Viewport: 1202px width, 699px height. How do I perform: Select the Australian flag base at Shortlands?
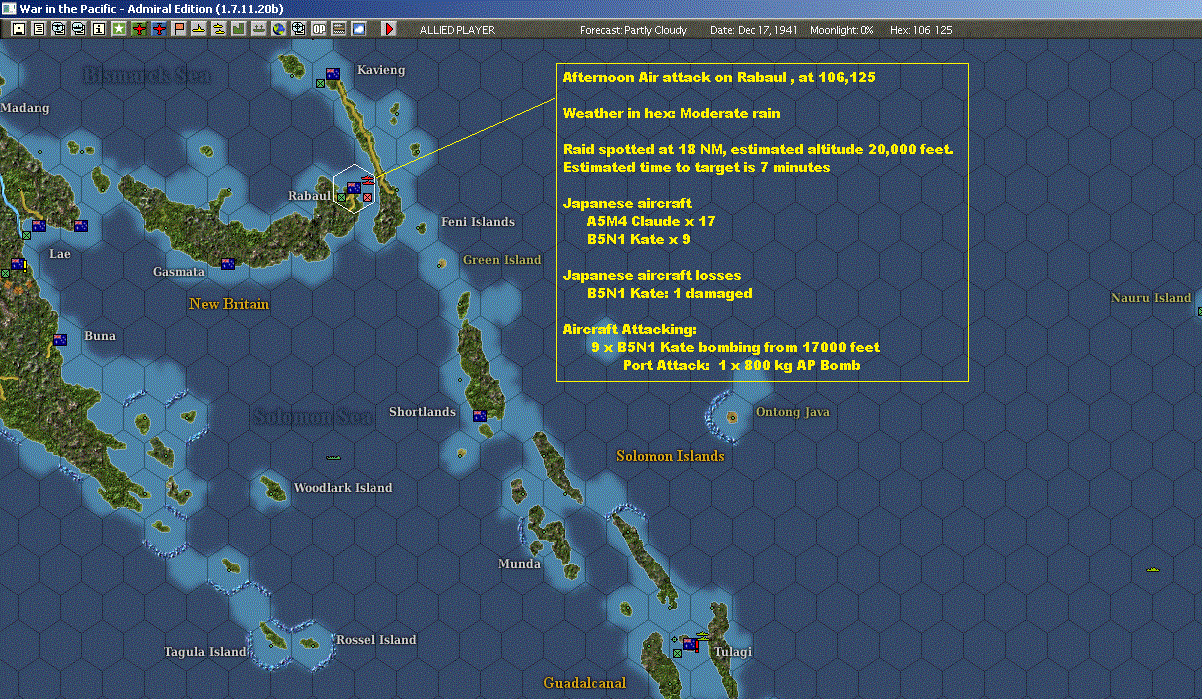(x=480, y=416)
